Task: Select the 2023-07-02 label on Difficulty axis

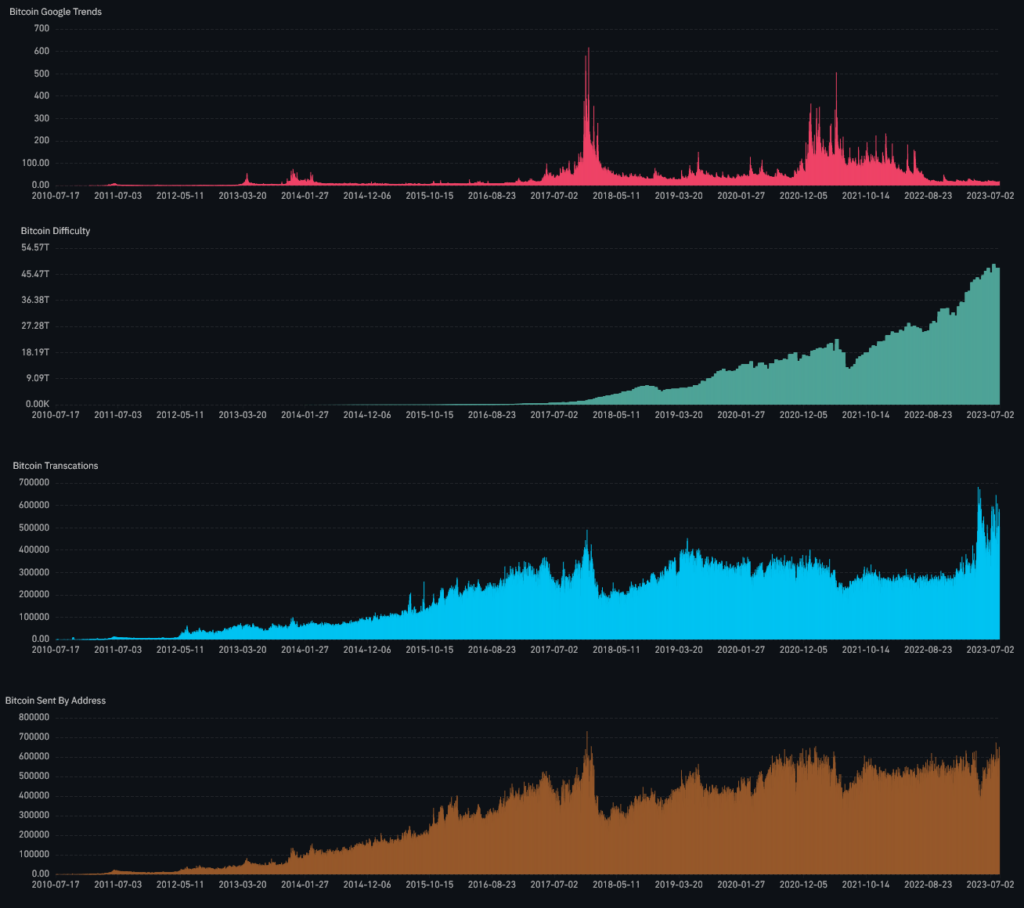Action: (x=990, y=414)
